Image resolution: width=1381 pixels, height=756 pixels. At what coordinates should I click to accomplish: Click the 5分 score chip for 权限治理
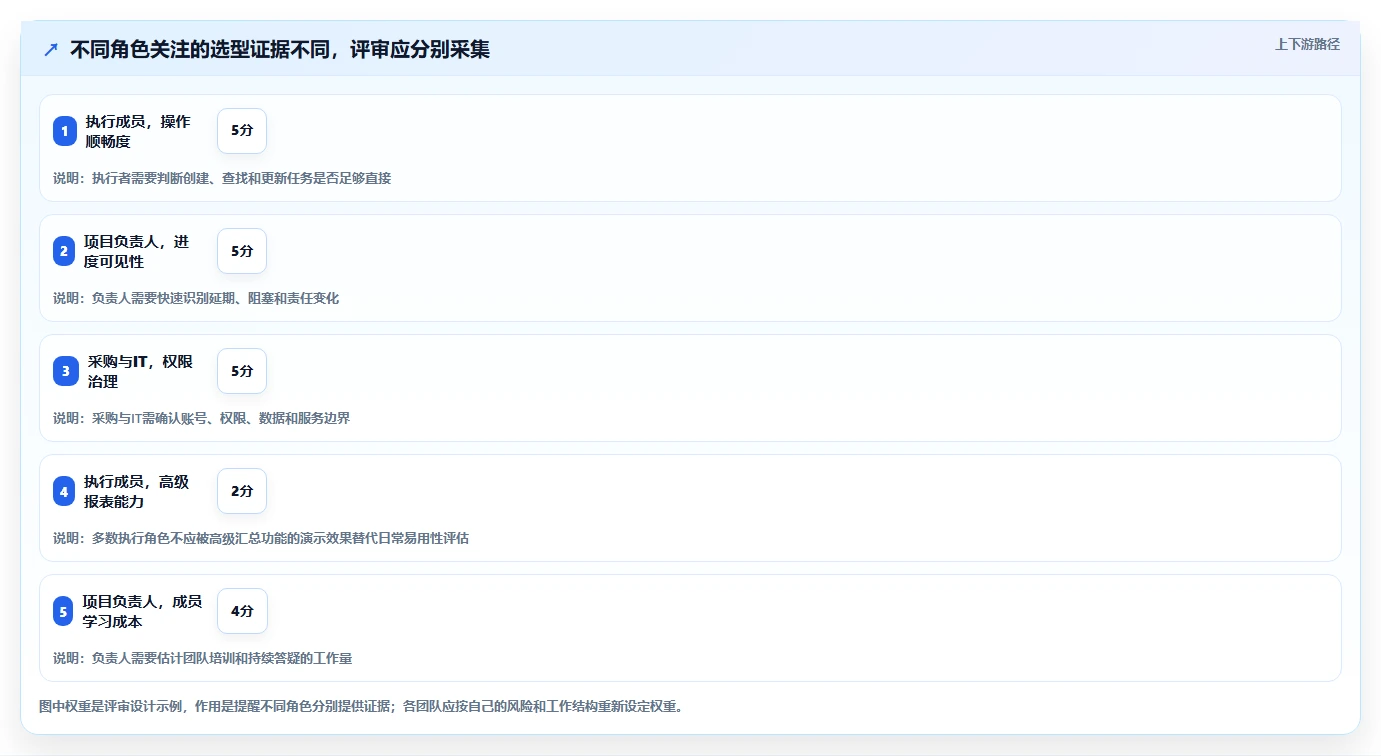tap(242, 371)
